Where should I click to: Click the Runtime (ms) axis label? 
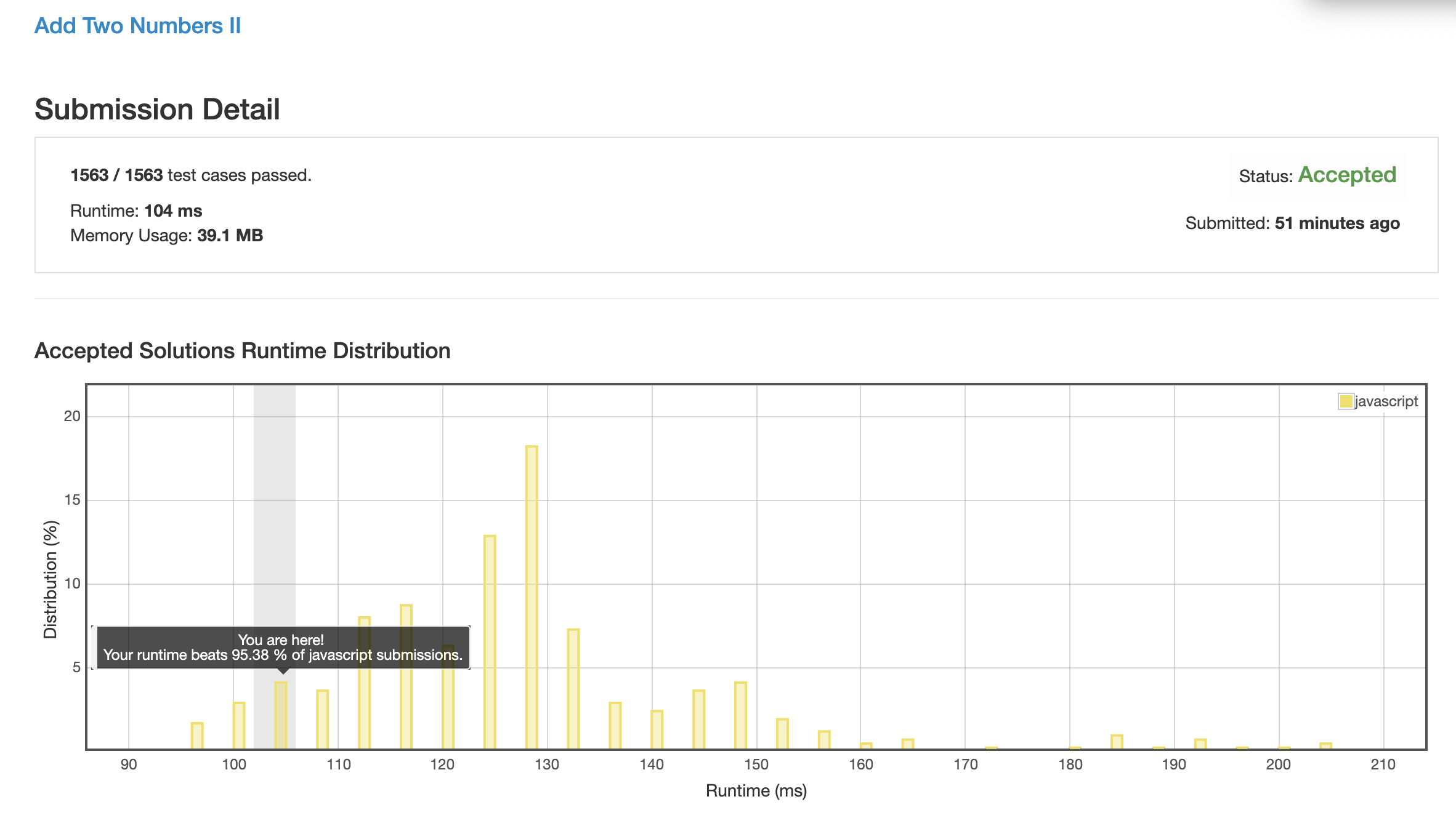pyautogui.click(x=756, y=791)
